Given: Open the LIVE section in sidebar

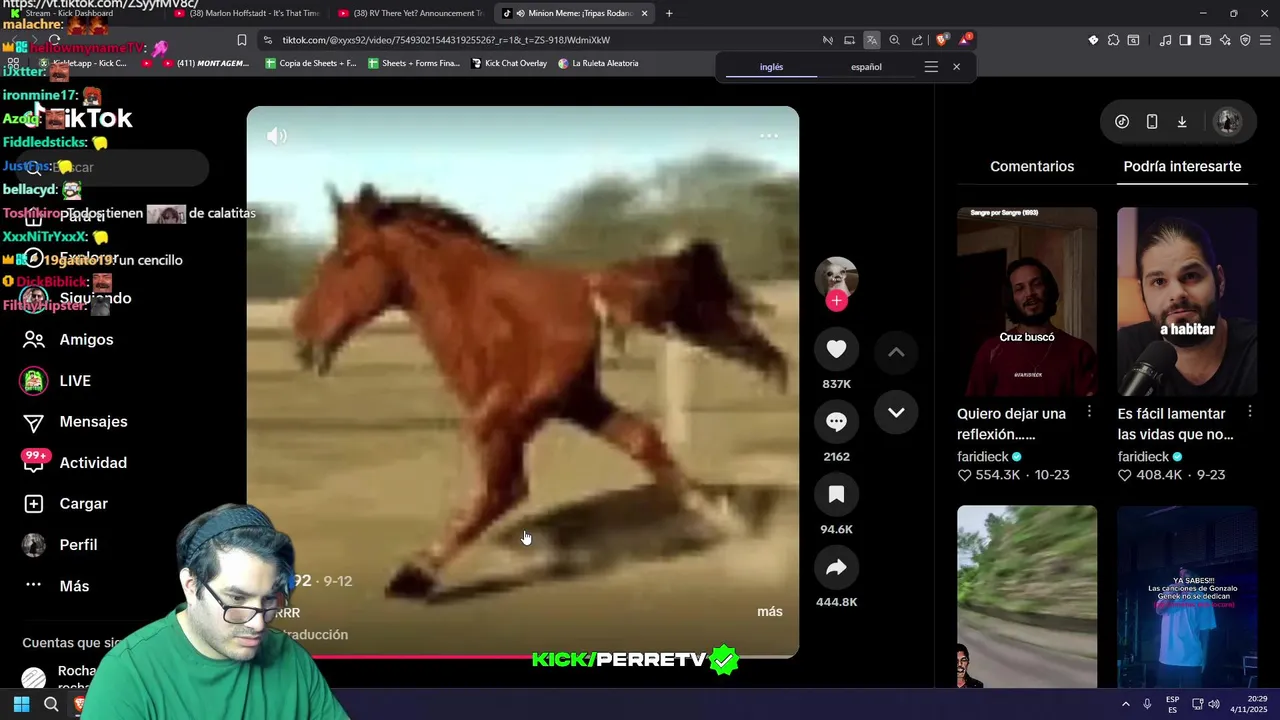Looking at the screenshot, I should tap(75, 380).
